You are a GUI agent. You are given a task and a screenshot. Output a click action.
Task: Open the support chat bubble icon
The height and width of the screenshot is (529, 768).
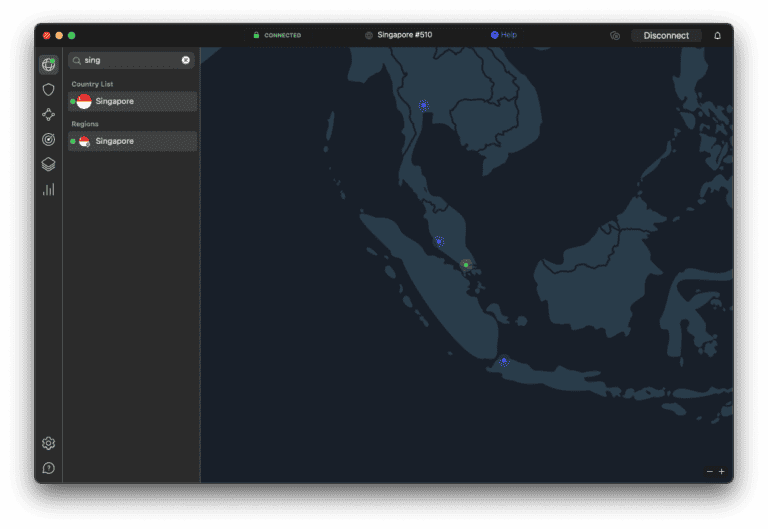48,468
